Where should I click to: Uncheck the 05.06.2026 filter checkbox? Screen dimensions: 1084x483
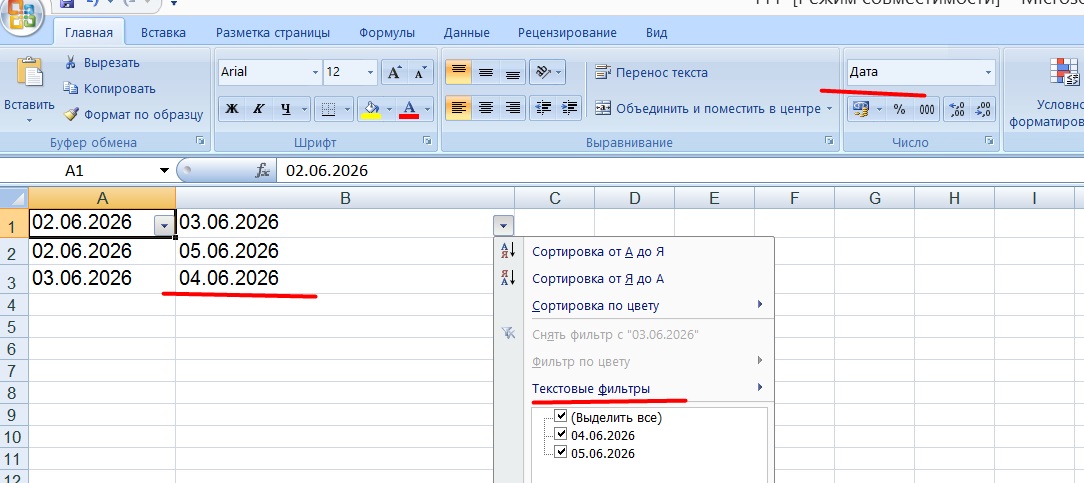(x=561, y=453)
